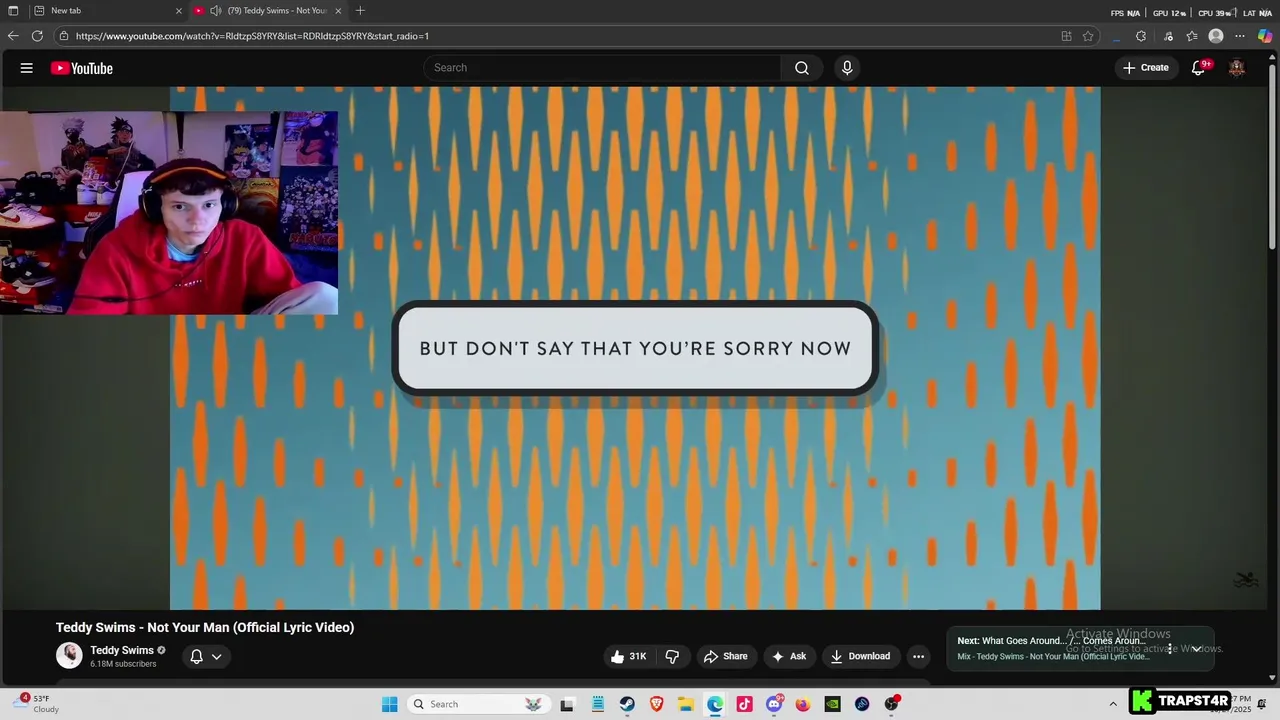Focus the YouTube search box

[603, 68]
